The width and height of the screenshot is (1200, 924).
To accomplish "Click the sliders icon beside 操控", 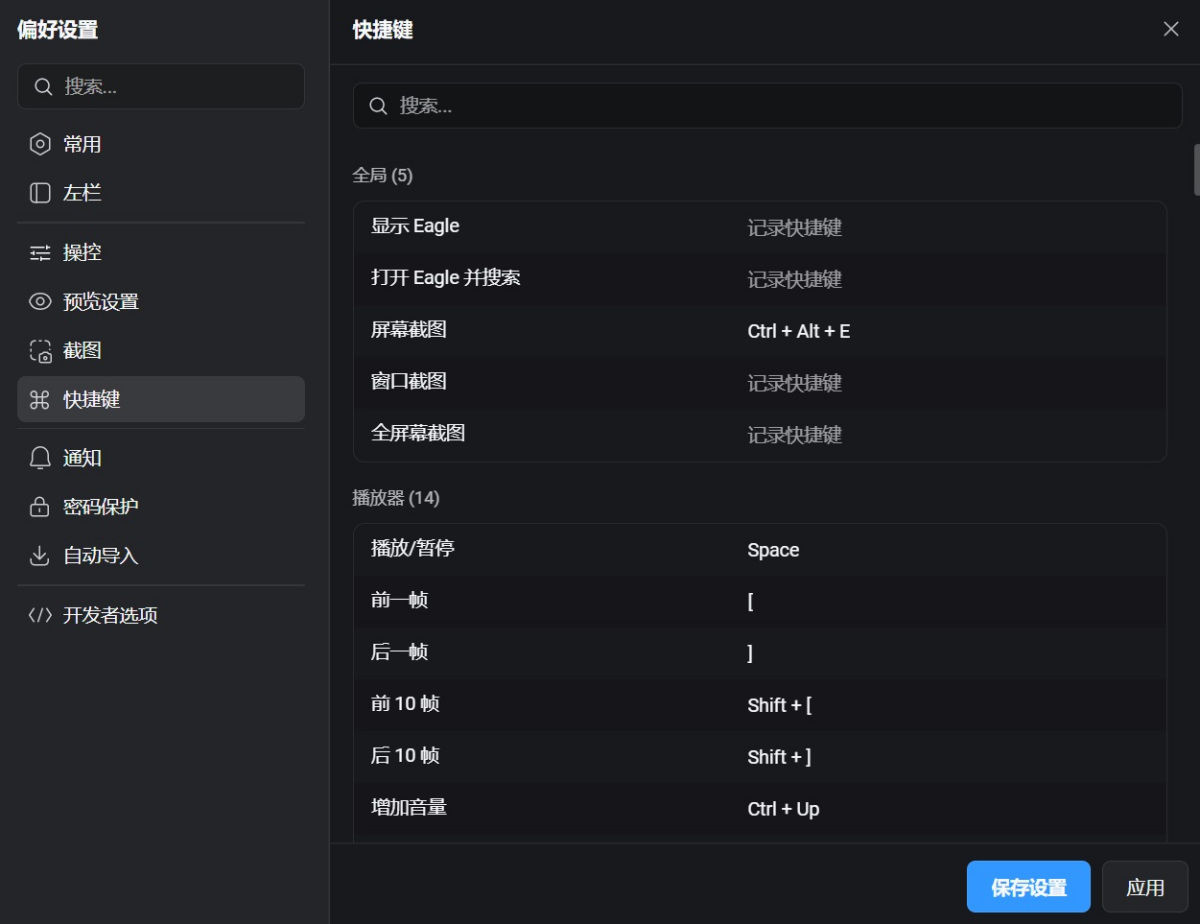I will [40, 252].
